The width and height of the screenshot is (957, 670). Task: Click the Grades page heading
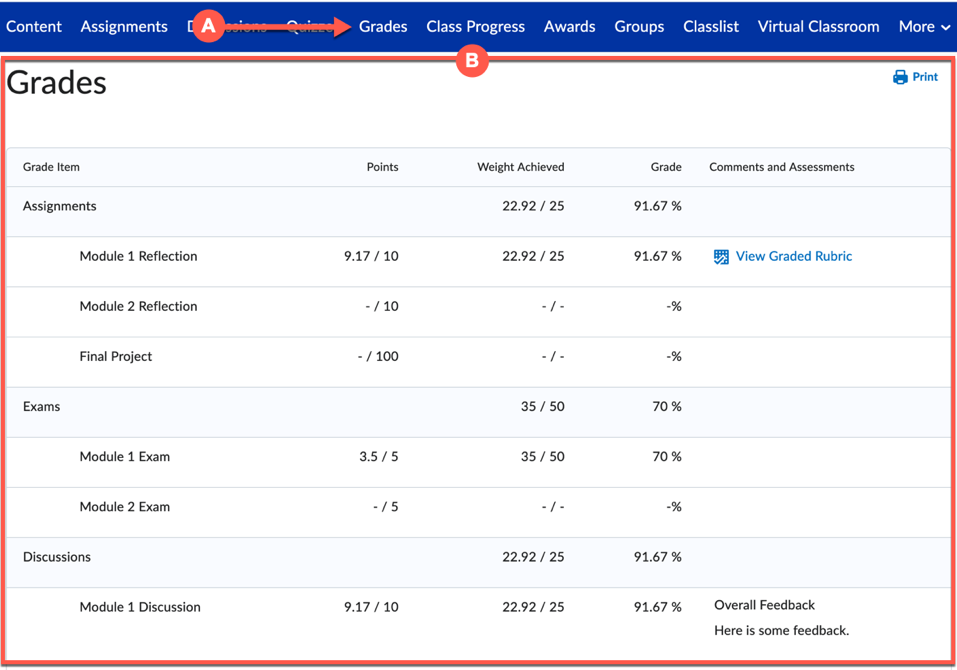(x=57, y=83)
